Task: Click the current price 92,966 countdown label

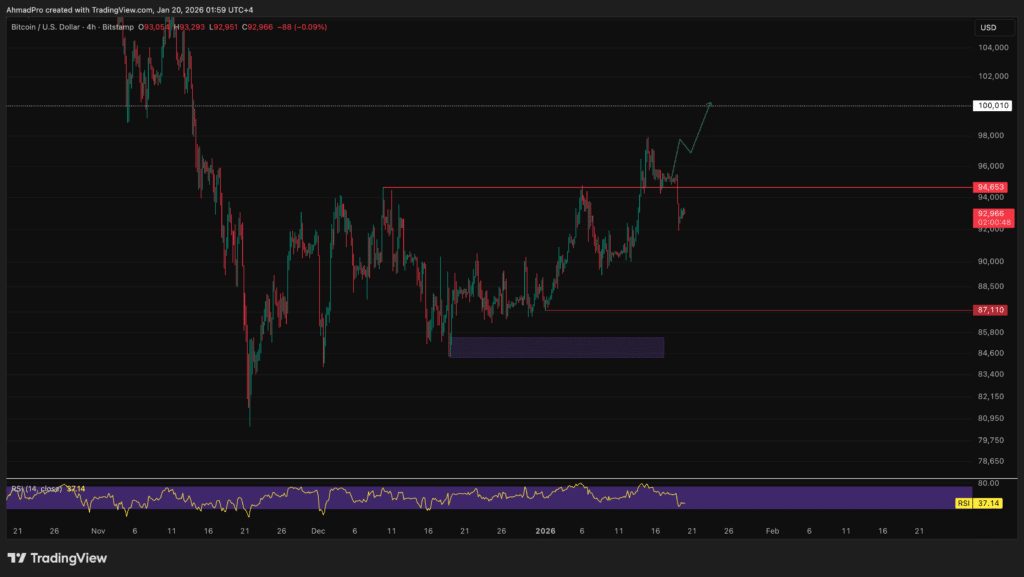Action: [x=990, y=218]
